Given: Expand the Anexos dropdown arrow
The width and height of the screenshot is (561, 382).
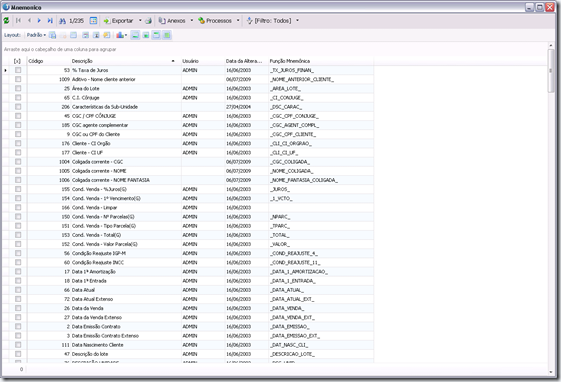Looking at the screenshot, I should pyautogui.click(x=191, y=21).
